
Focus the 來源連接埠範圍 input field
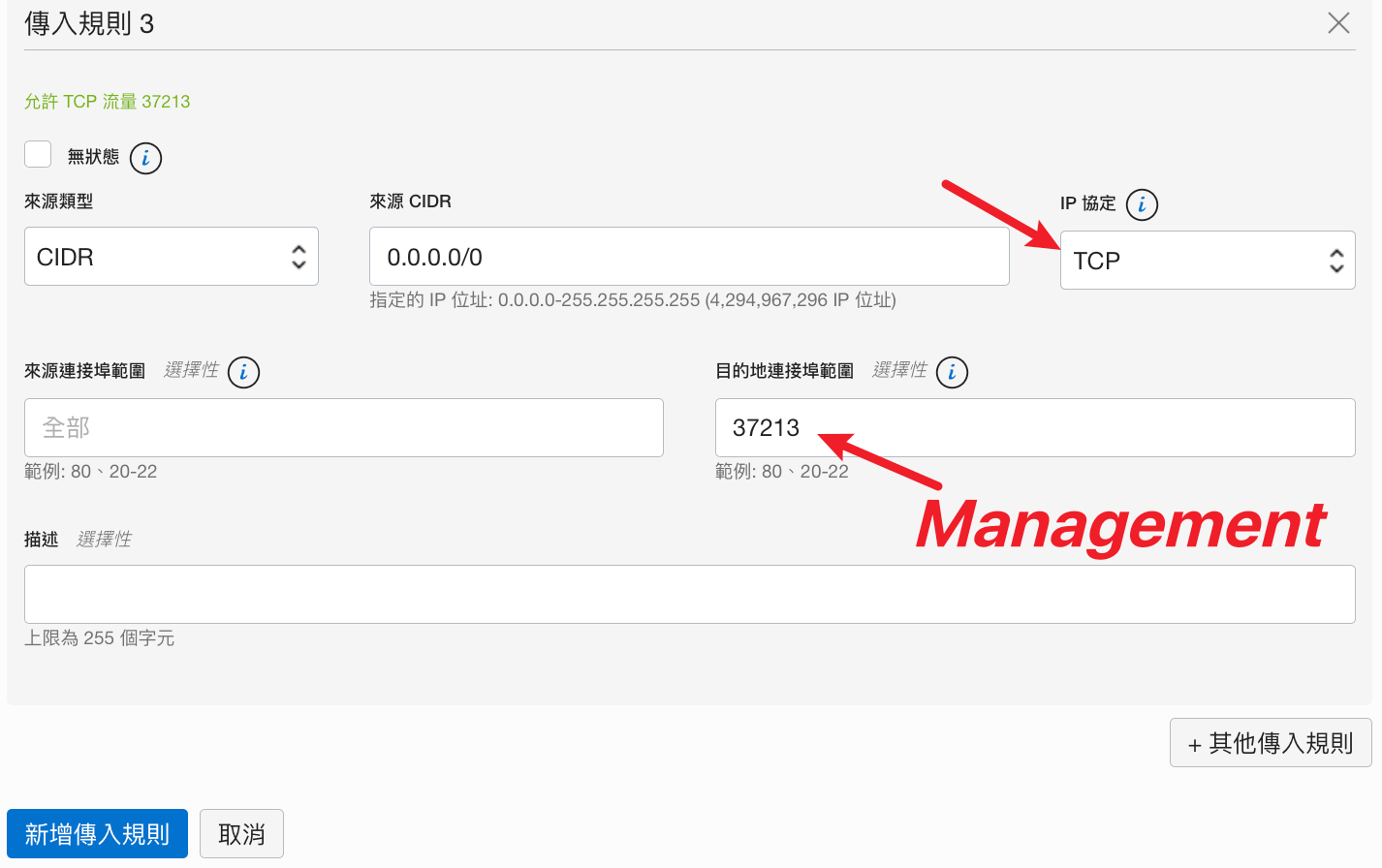pos(344,427)
